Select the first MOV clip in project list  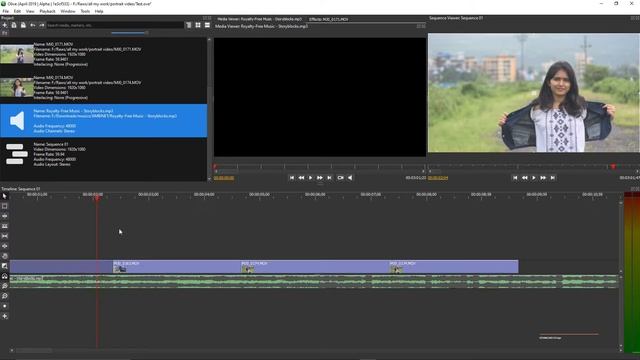point(104,54)
